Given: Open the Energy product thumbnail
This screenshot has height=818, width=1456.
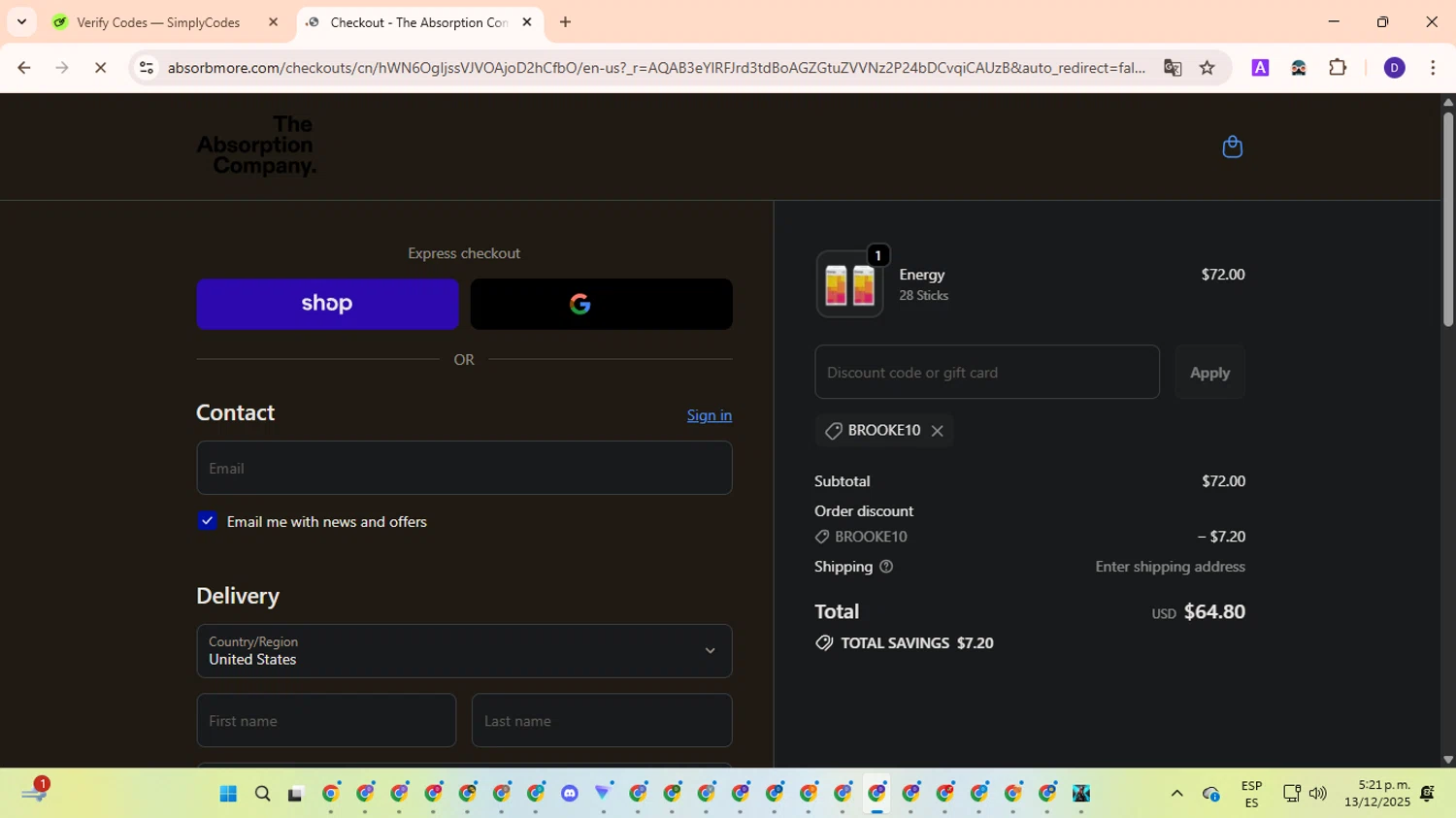Looking at the screenshot, I should [849, 284].
